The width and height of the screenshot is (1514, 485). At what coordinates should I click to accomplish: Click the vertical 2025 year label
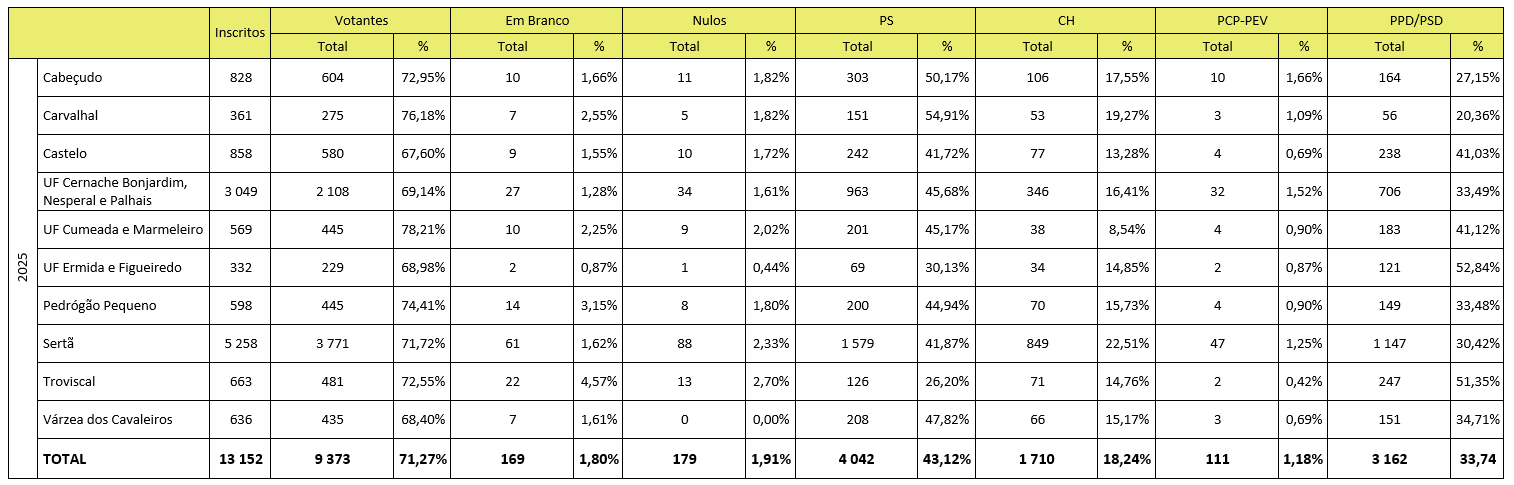23,268
